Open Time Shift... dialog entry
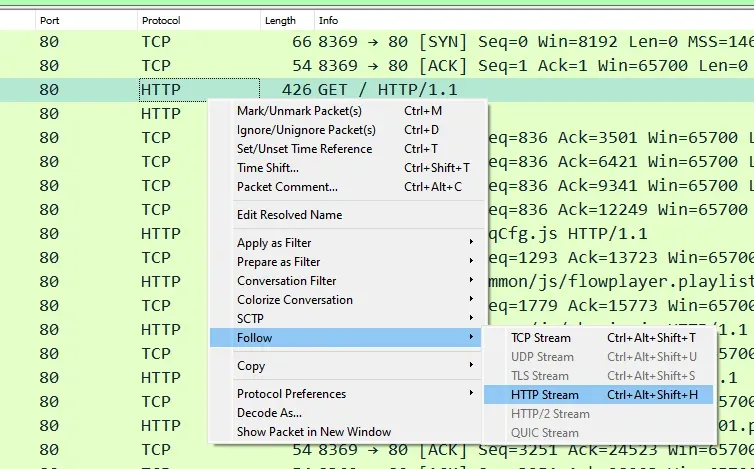 click(x=349, y=168)
